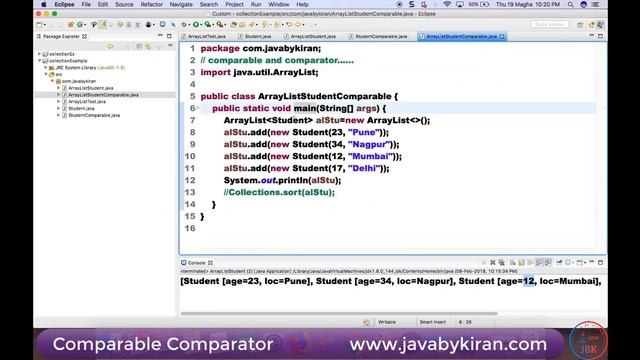Collapse collectionExample project node
Screen dimensions: 640x360
40,61
